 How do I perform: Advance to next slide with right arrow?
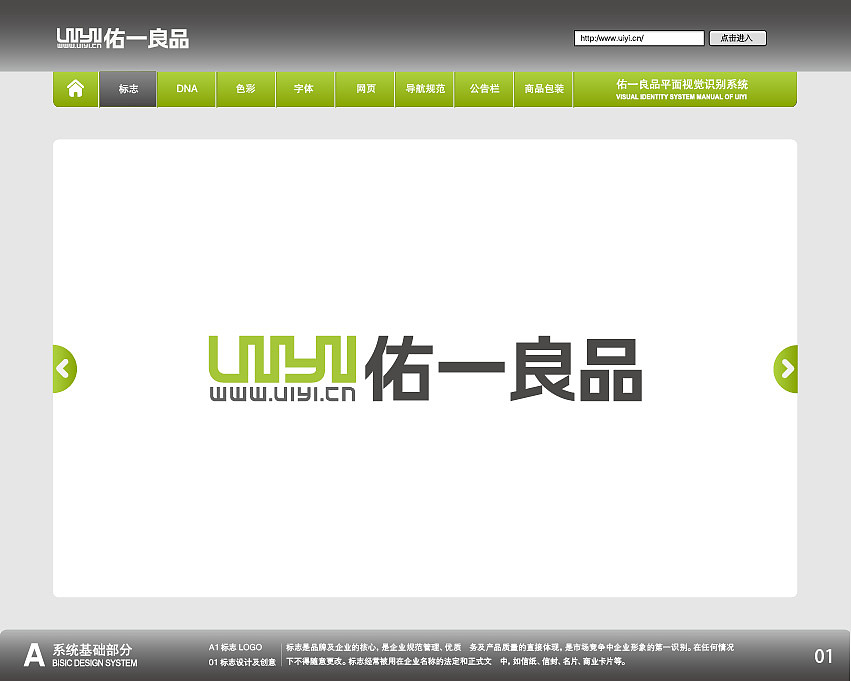tap(787, 369)
